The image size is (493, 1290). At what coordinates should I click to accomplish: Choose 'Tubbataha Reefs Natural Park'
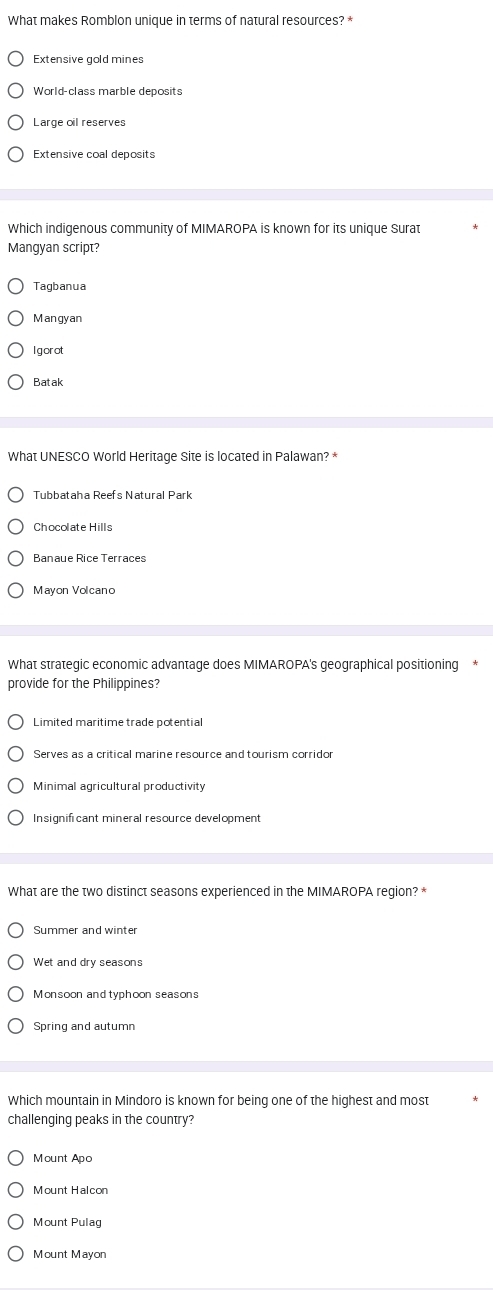(16, 495)
